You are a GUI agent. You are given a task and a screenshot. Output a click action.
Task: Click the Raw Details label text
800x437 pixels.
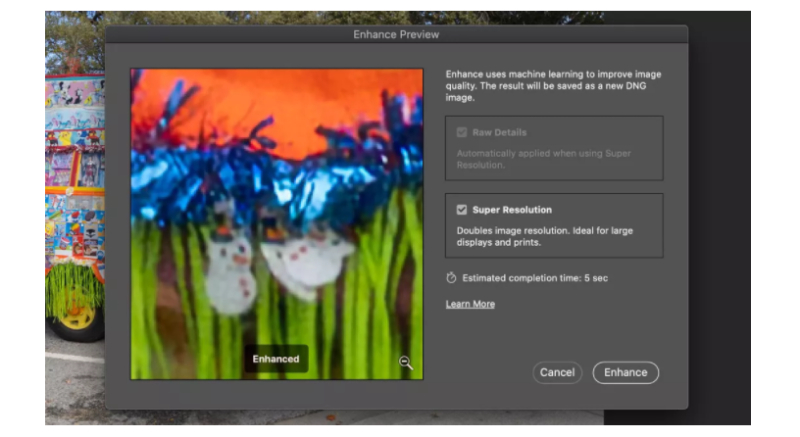click(499, 132)
